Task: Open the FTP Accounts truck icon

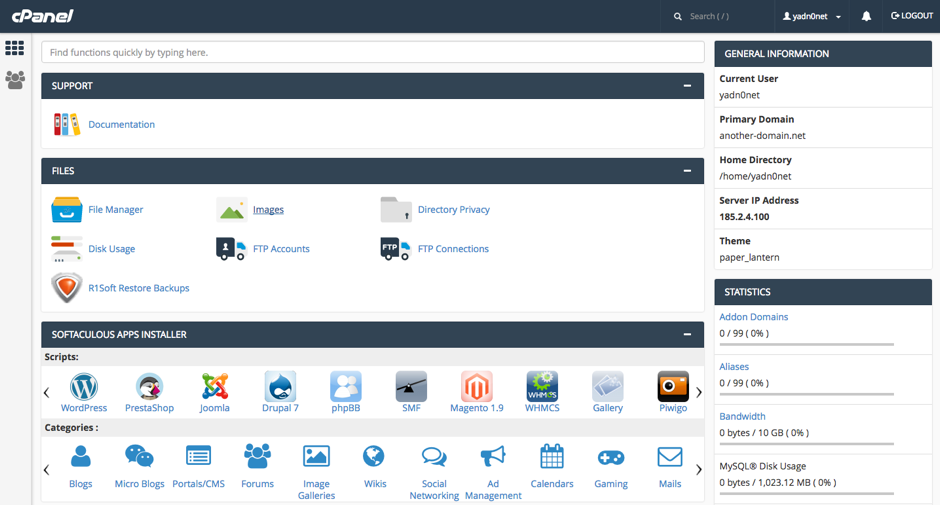Action: 231,248
